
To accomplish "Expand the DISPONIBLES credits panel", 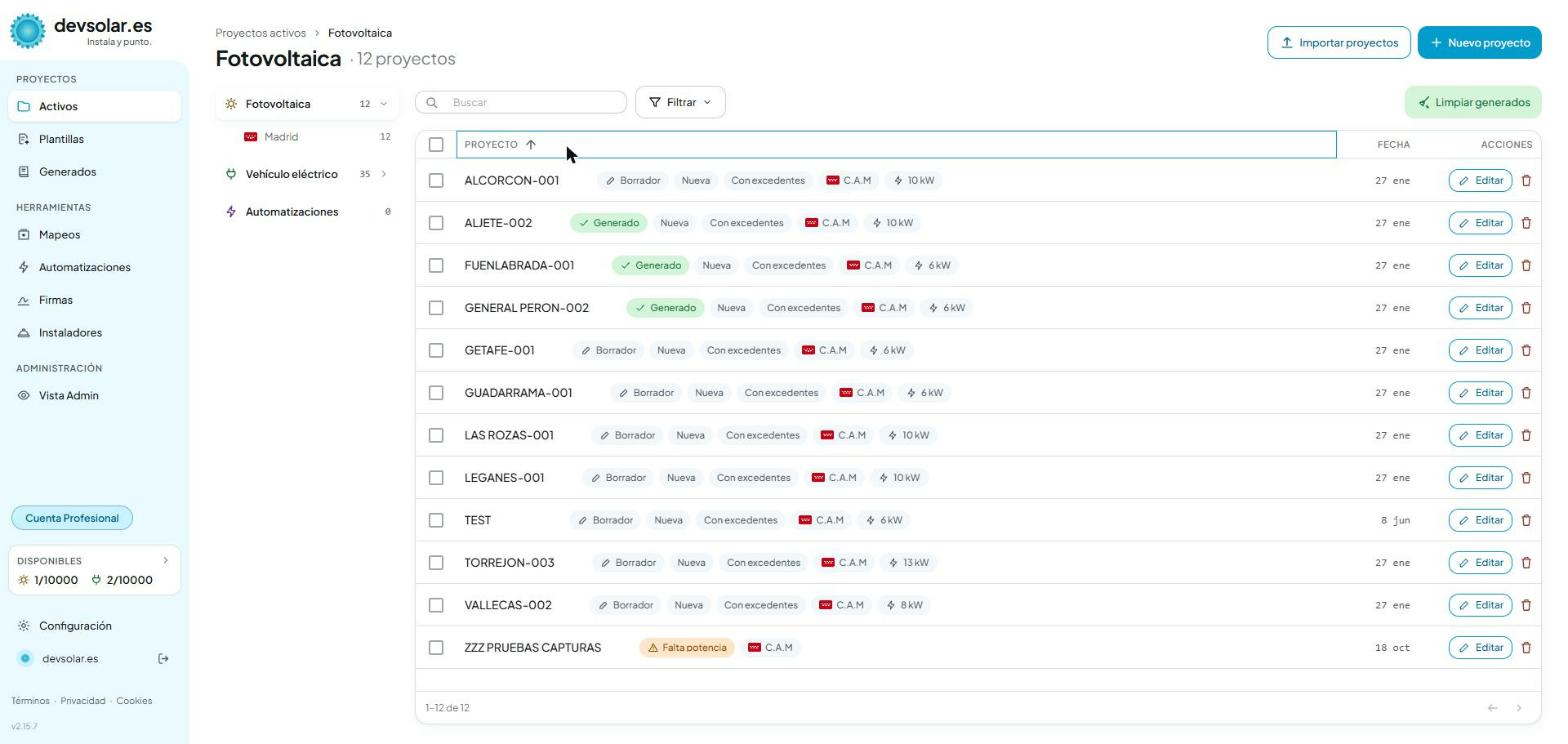I will [95, 571].
